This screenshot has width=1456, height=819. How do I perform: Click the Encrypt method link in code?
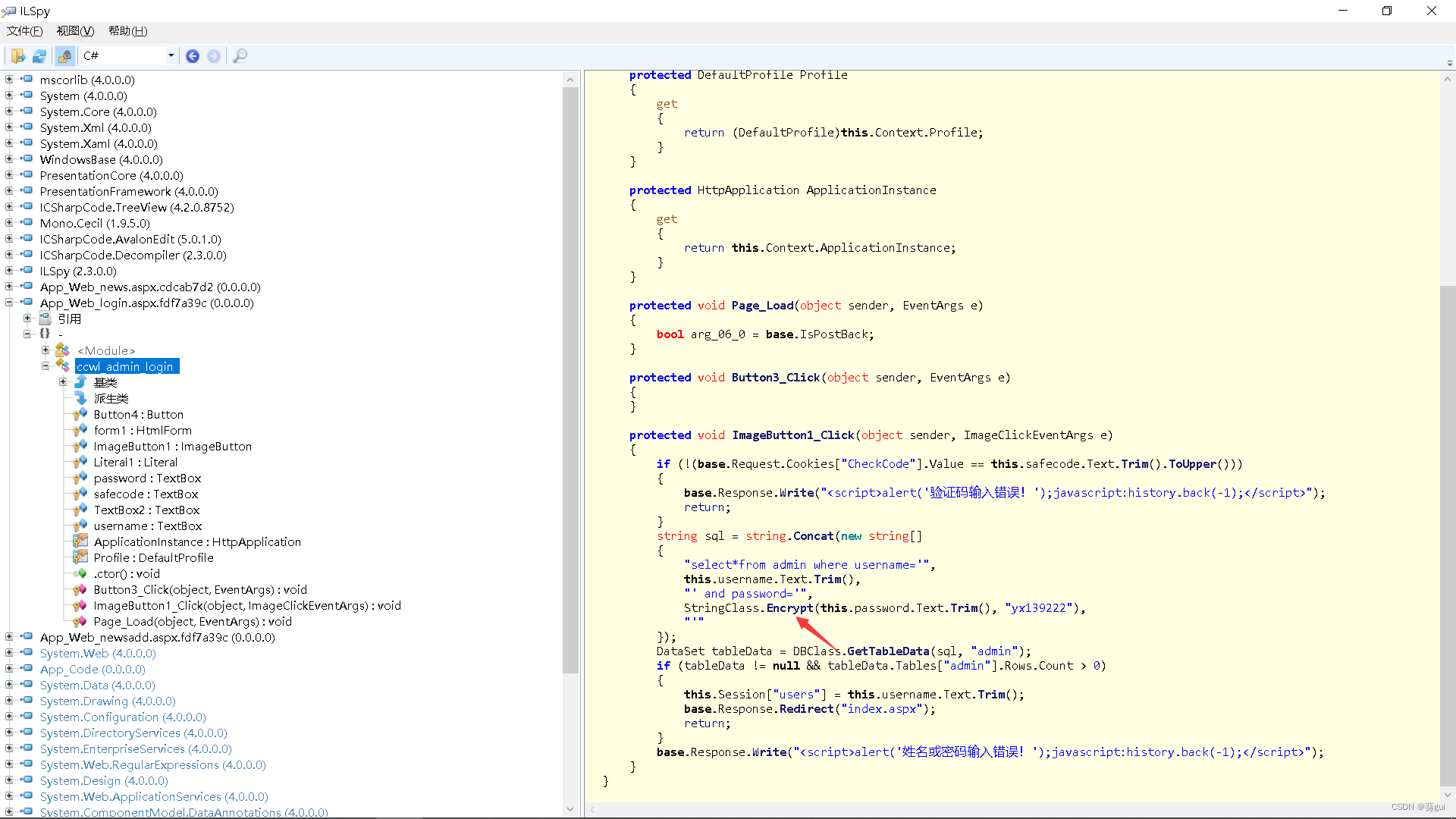pyautogui.click(x=789, y=607)
